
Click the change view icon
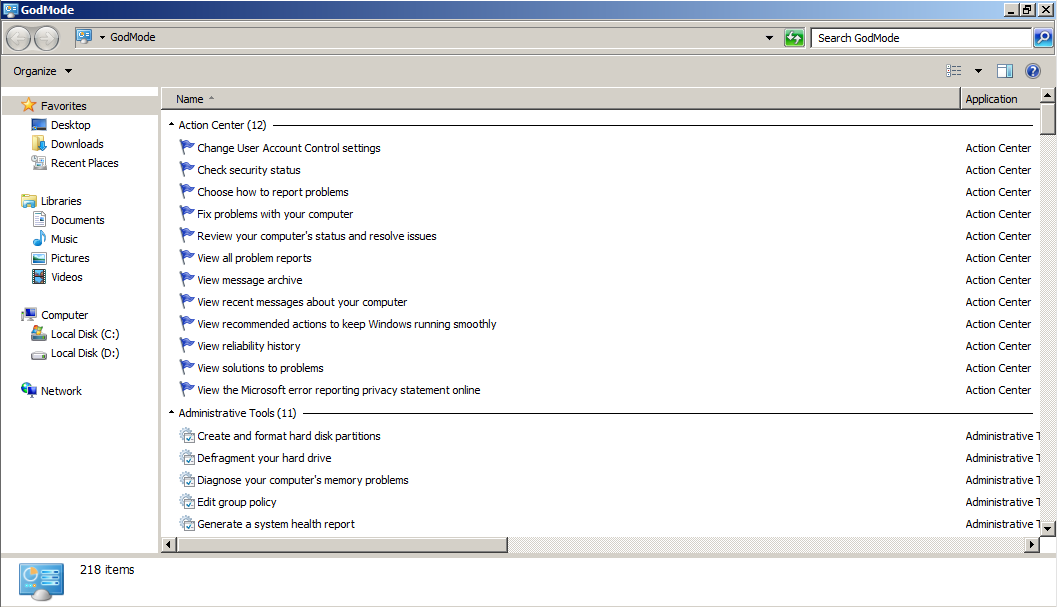click(x=953, y=71)
